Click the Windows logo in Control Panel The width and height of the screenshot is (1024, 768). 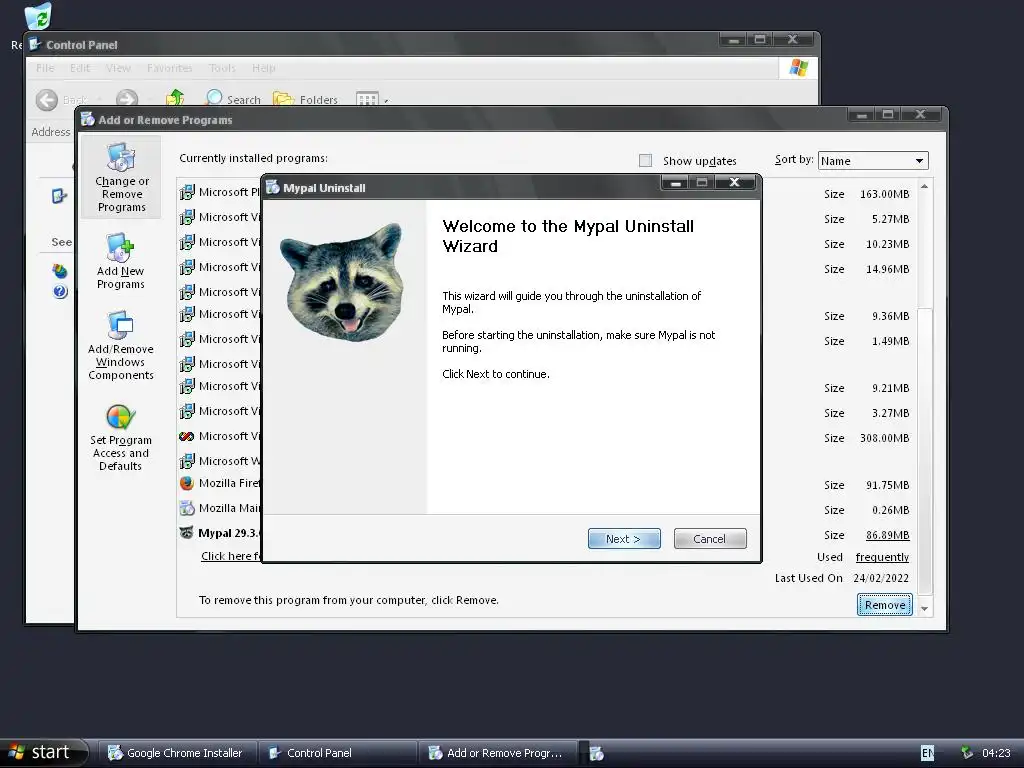[798, 68]
